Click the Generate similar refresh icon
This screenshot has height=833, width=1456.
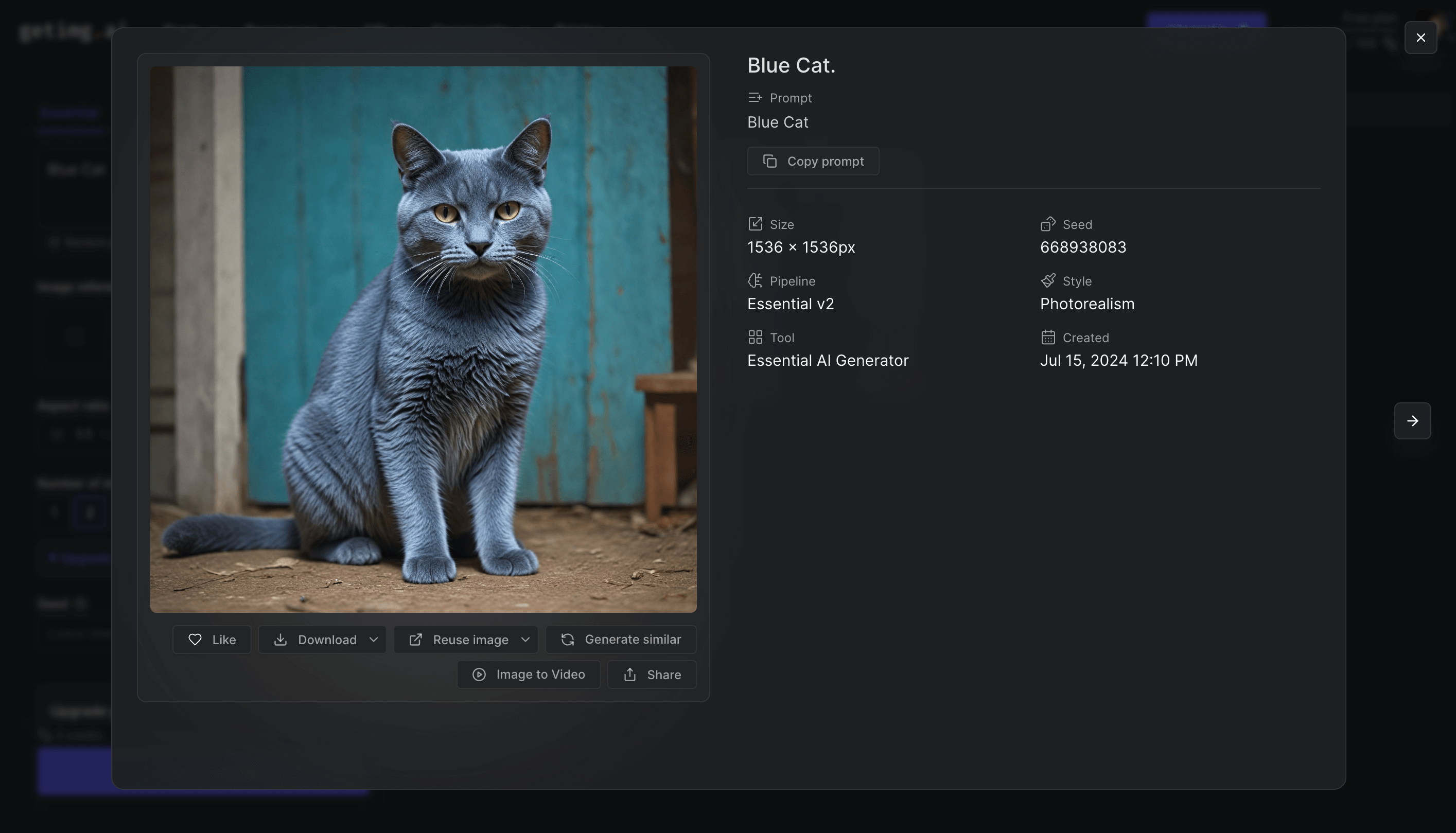click(568, 640)
